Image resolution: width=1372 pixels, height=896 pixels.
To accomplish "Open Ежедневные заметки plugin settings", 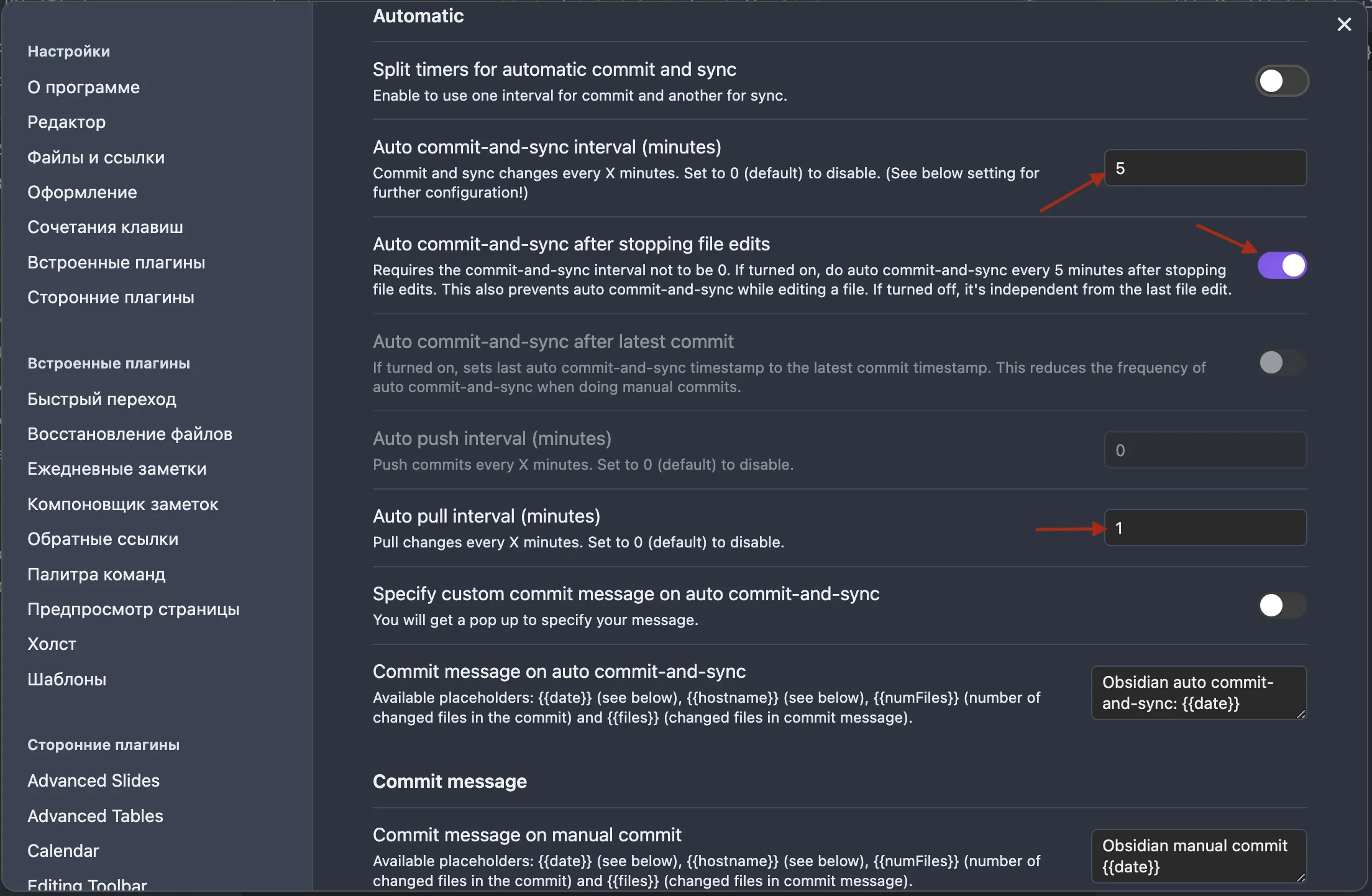I will coord(117,469).
